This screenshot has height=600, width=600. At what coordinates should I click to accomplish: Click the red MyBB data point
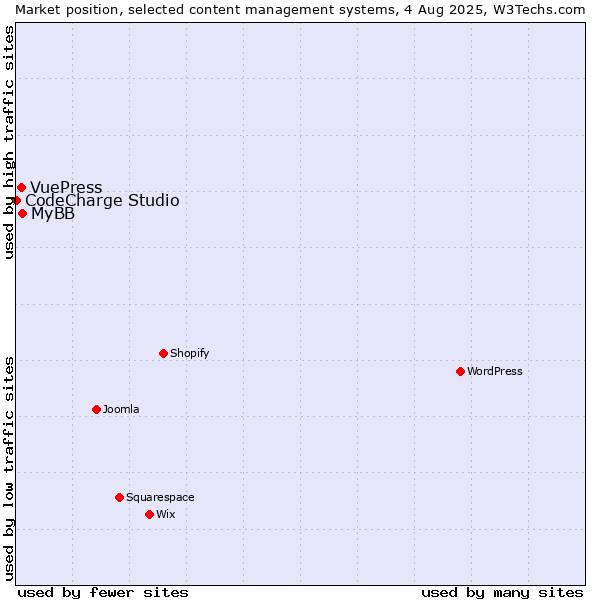click(23, 214)
